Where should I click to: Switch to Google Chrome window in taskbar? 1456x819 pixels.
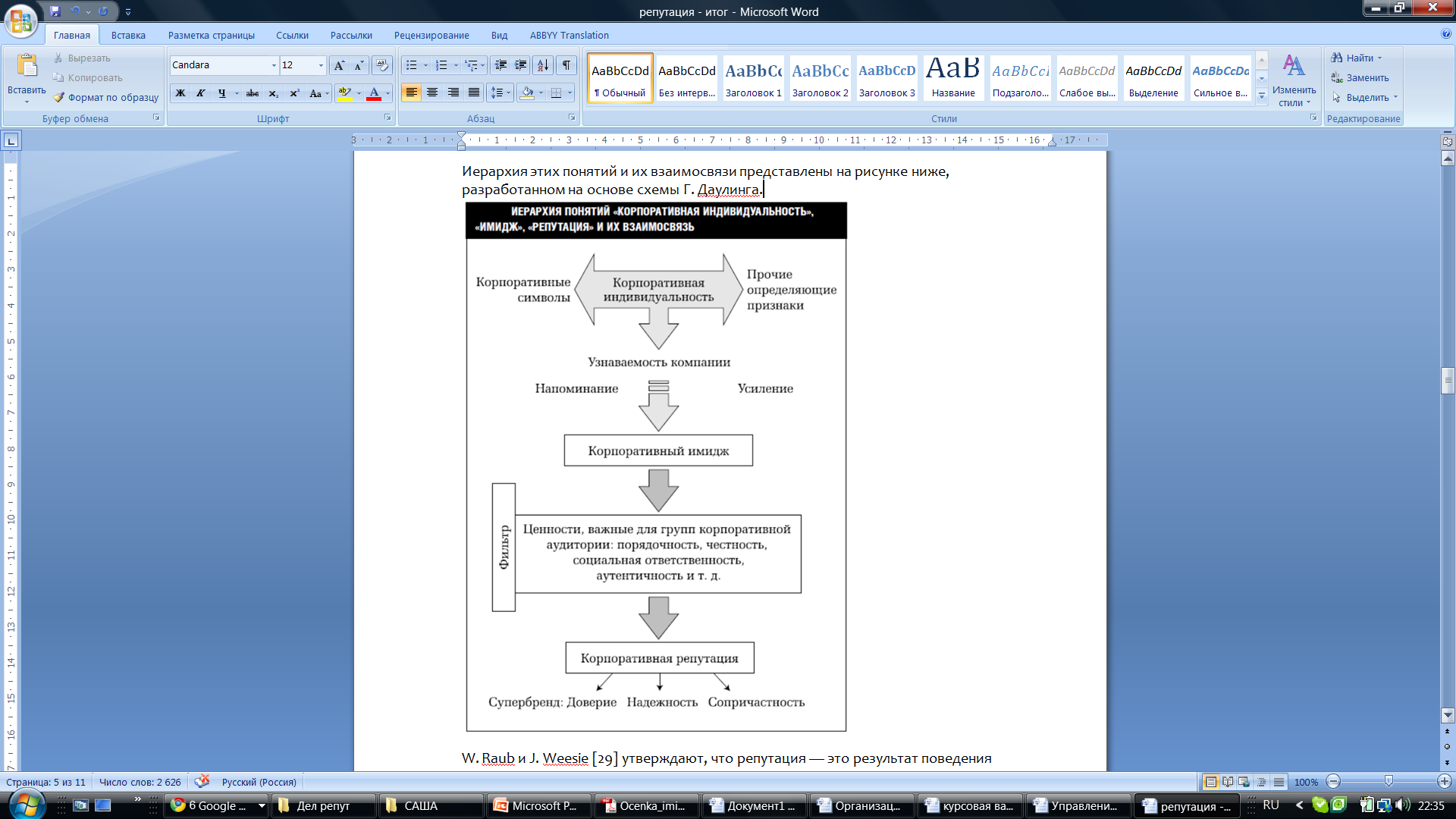coord(217,805)
